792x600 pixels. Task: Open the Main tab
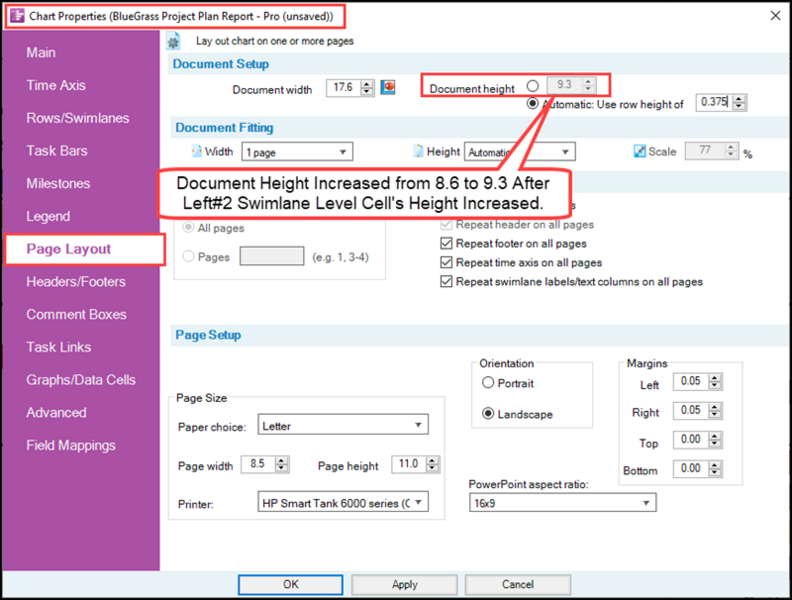pos(41,53)
